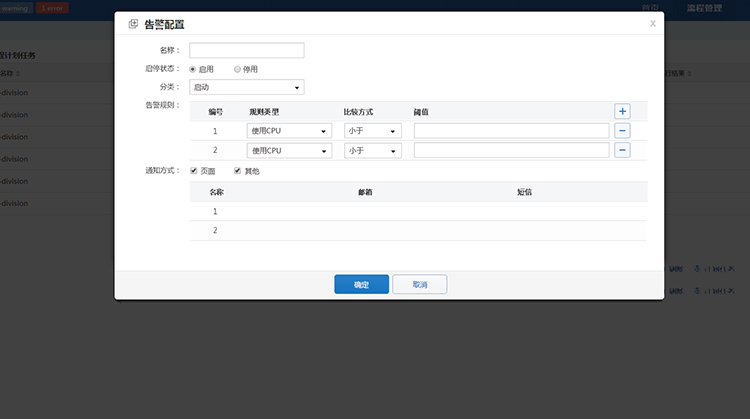The height and width of the screenshot is (419, 750).
Task: Click the threshold input in rule row 1
Action: tap(511, 131)
